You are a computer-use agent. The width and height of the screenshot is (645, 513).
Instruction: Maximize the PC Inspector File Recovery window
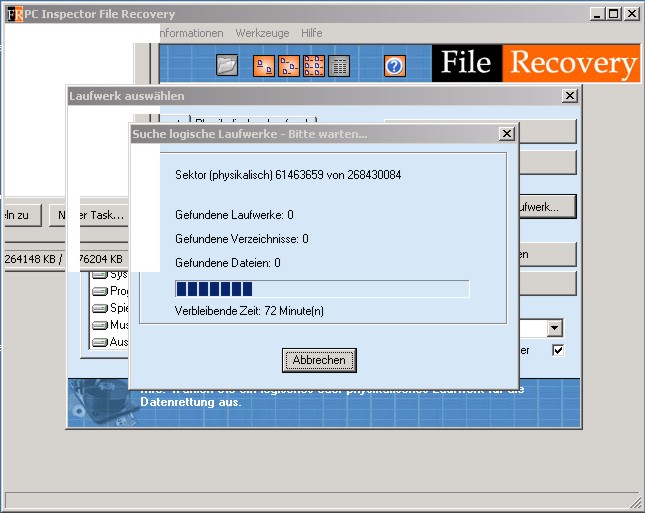click(x=613, y=14)
